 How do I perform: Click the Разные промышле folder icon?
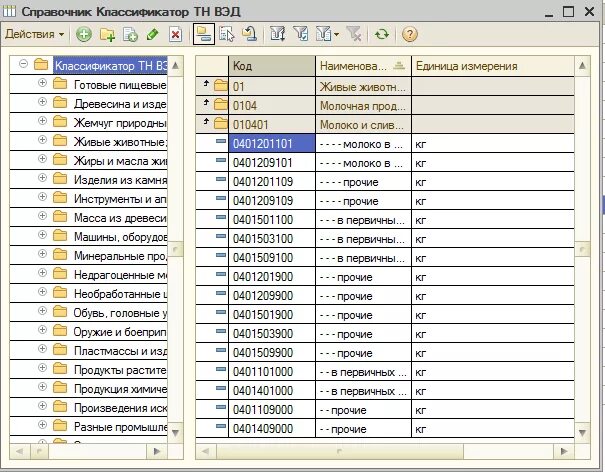pos(60,426)
